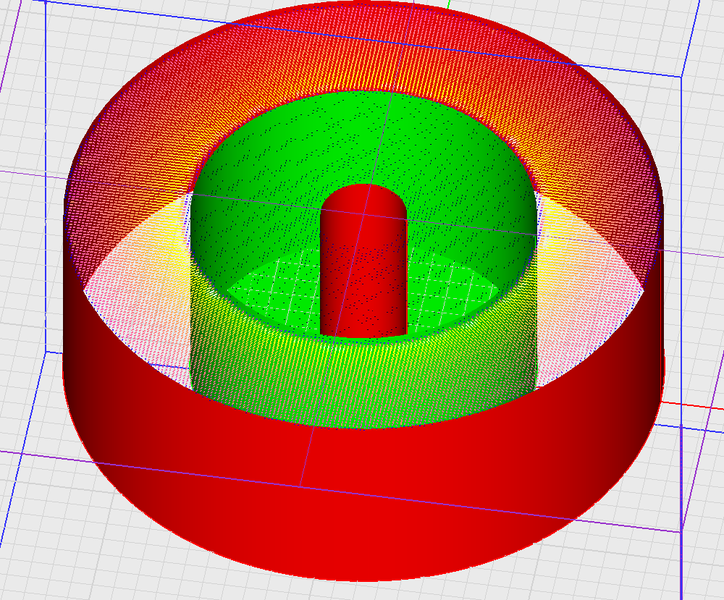This screenshot has height=600, width=724.
Task: Select the red central post in the model
Action: (363, 260)
